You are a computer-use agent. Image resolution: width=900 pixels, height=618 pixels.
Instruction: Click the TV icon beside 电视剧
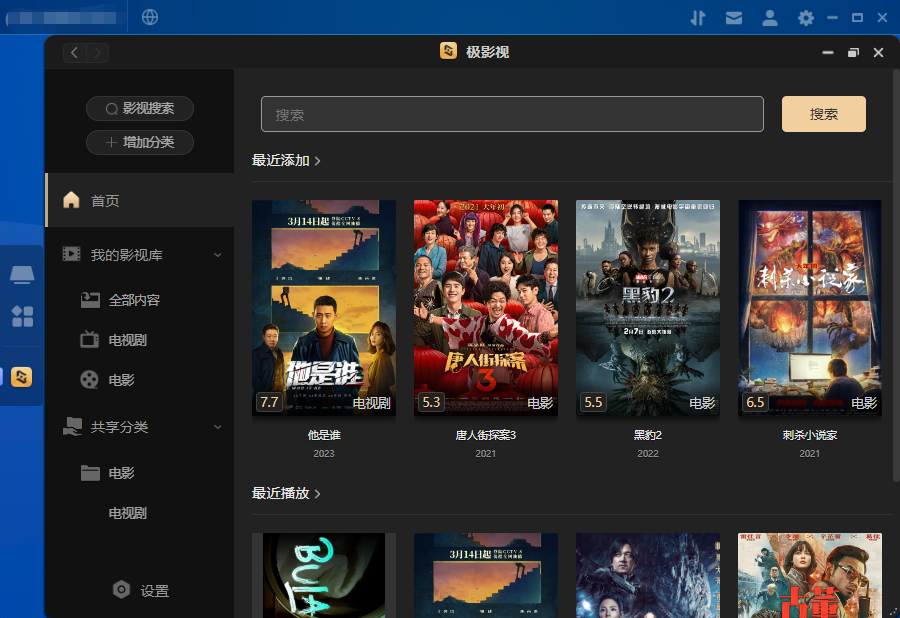tap(90, 339)
